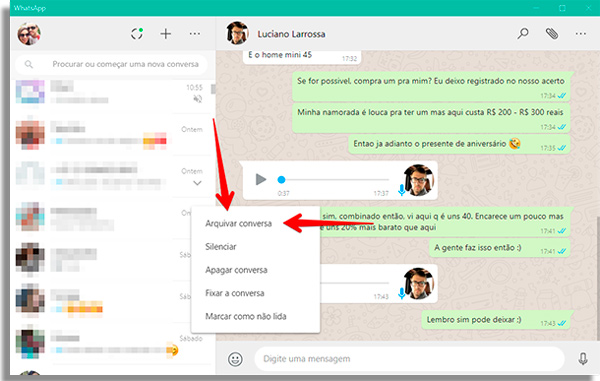Click message 'E o home mini 45'
600x381 pixels.
tap(302, 56)
